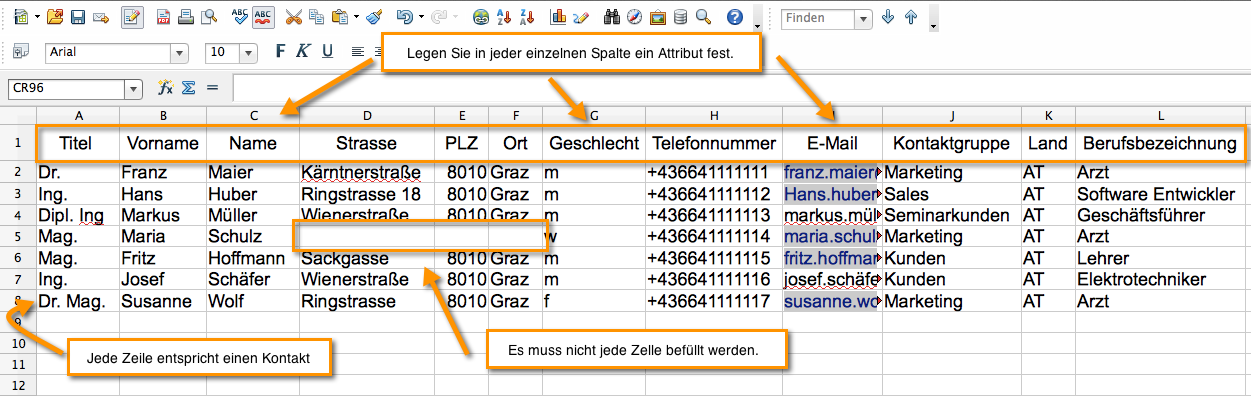Select column header H
This screenshot has width=1251, height=396.
pos(714,116)
